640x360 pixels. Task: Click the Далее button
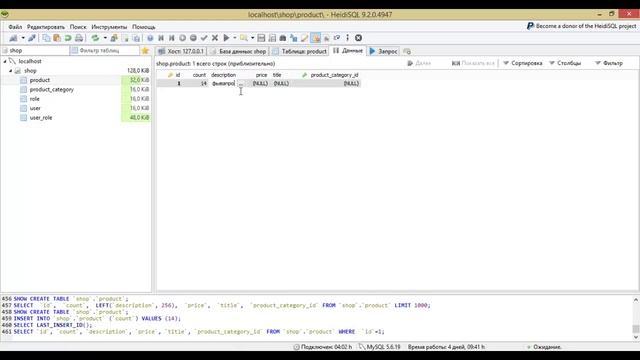tap(419, 63)
